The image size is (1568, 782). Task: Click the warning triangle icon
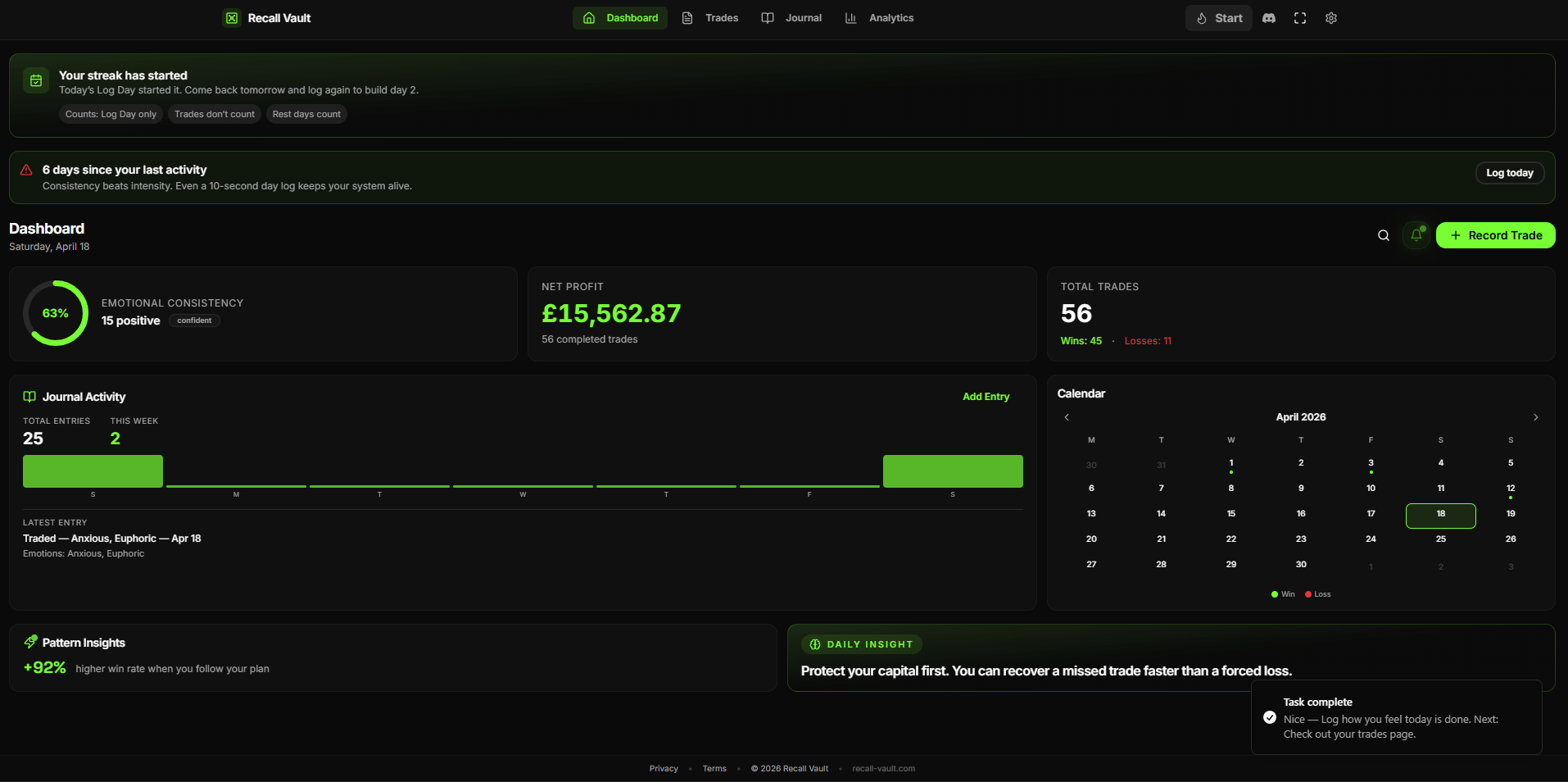pos(26,170)
